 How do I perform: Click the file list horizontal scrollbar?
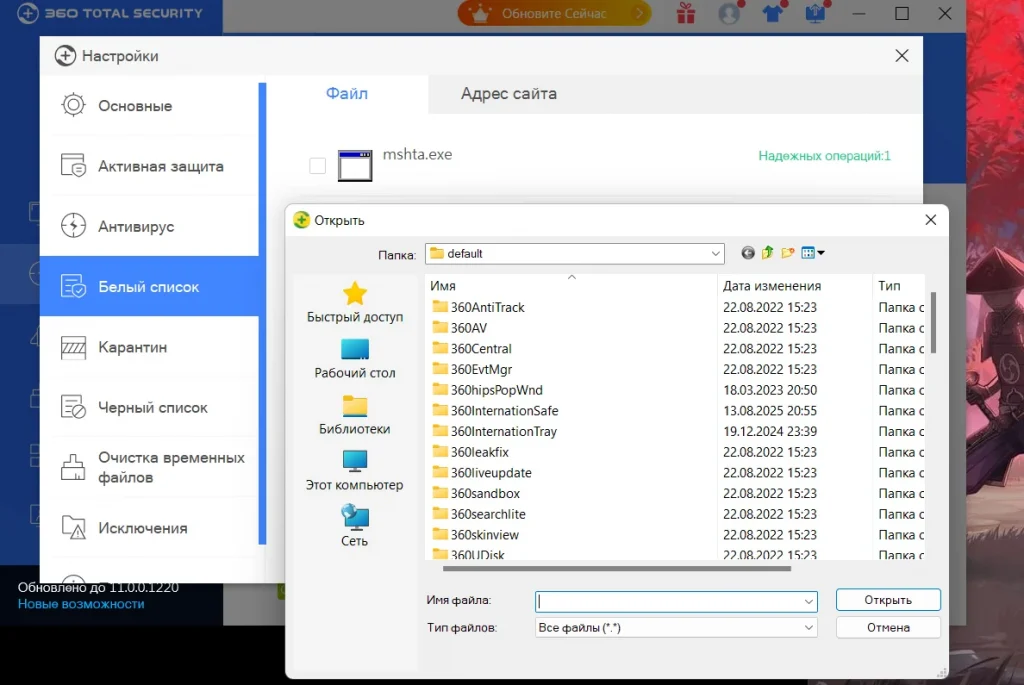(616, 568)
